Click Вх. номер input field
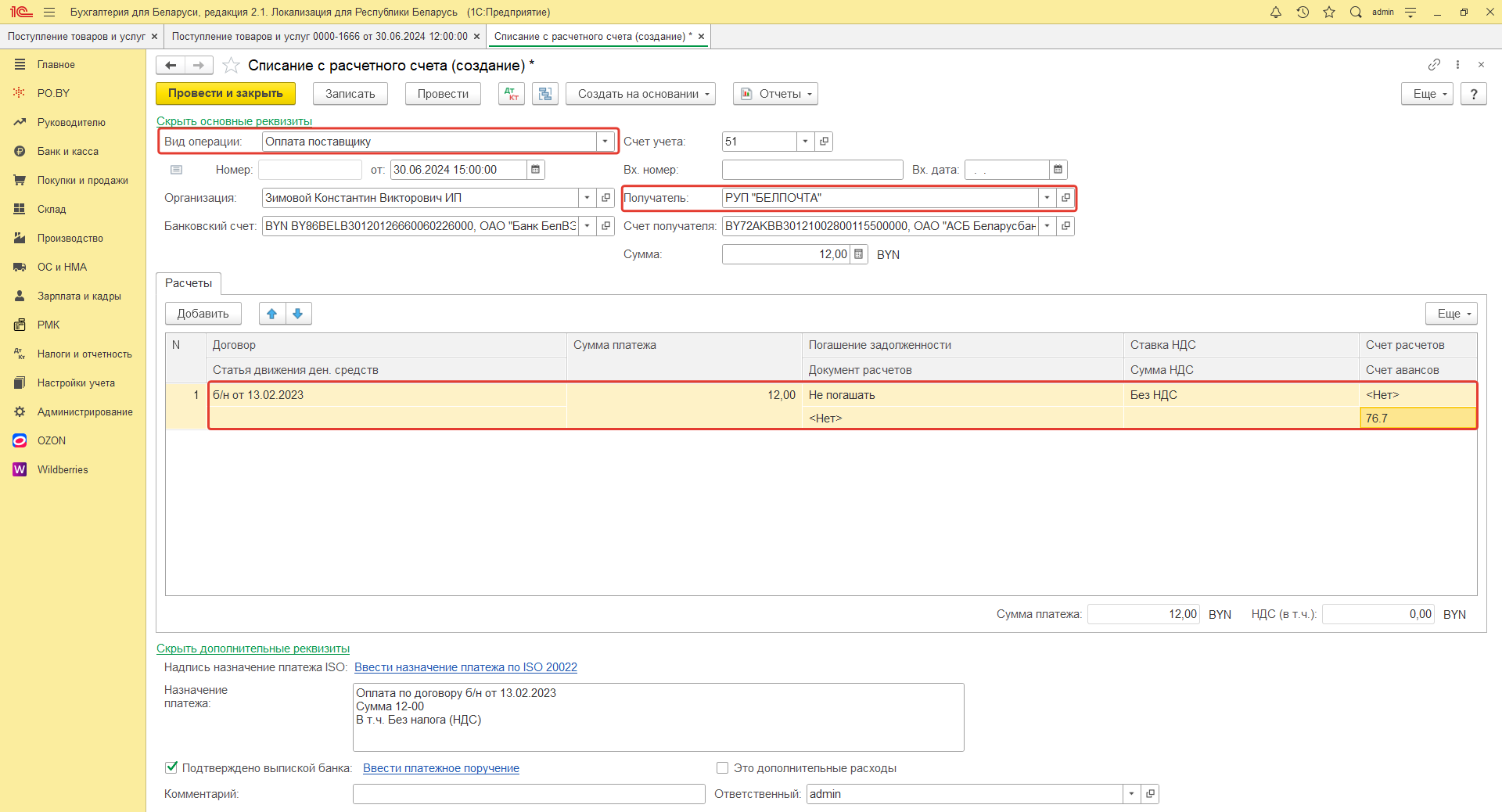 [812, 170]
